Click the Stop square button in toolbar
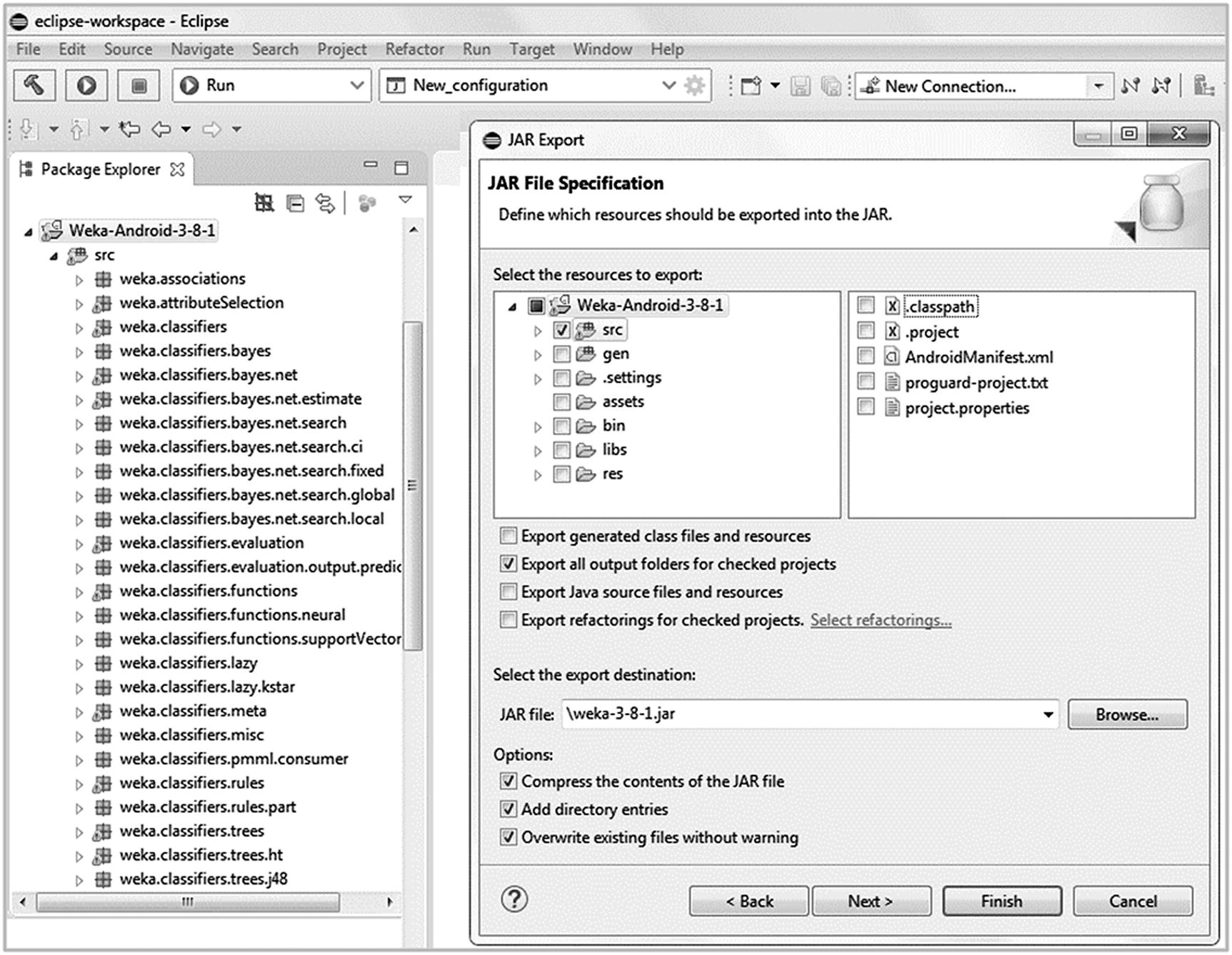The width and height of the screenshot is (1232, 955). 139,86
